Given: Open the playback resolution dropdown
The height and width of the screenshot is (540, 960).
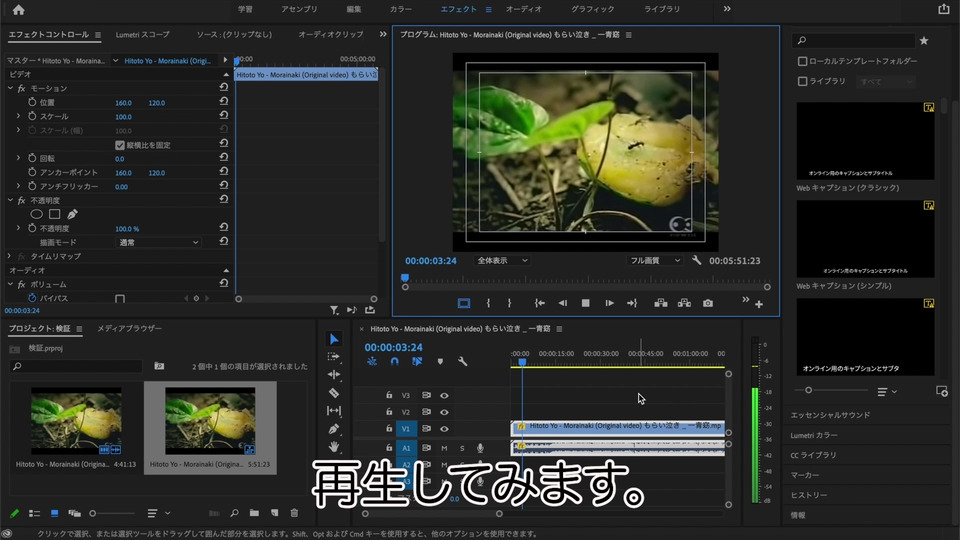Looking at the screenshot, I should click(x=654, y=260).
